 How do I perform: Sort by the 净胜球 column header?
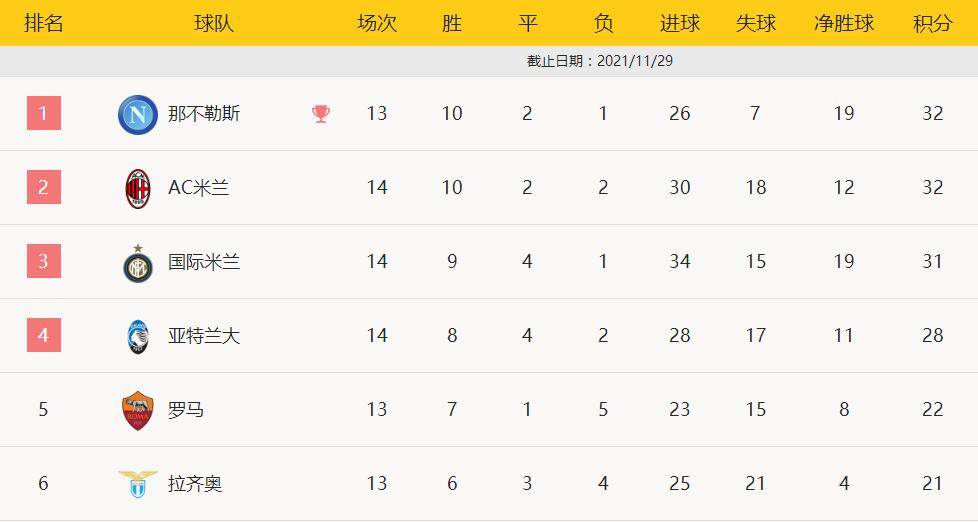click(x=844, y=23)
